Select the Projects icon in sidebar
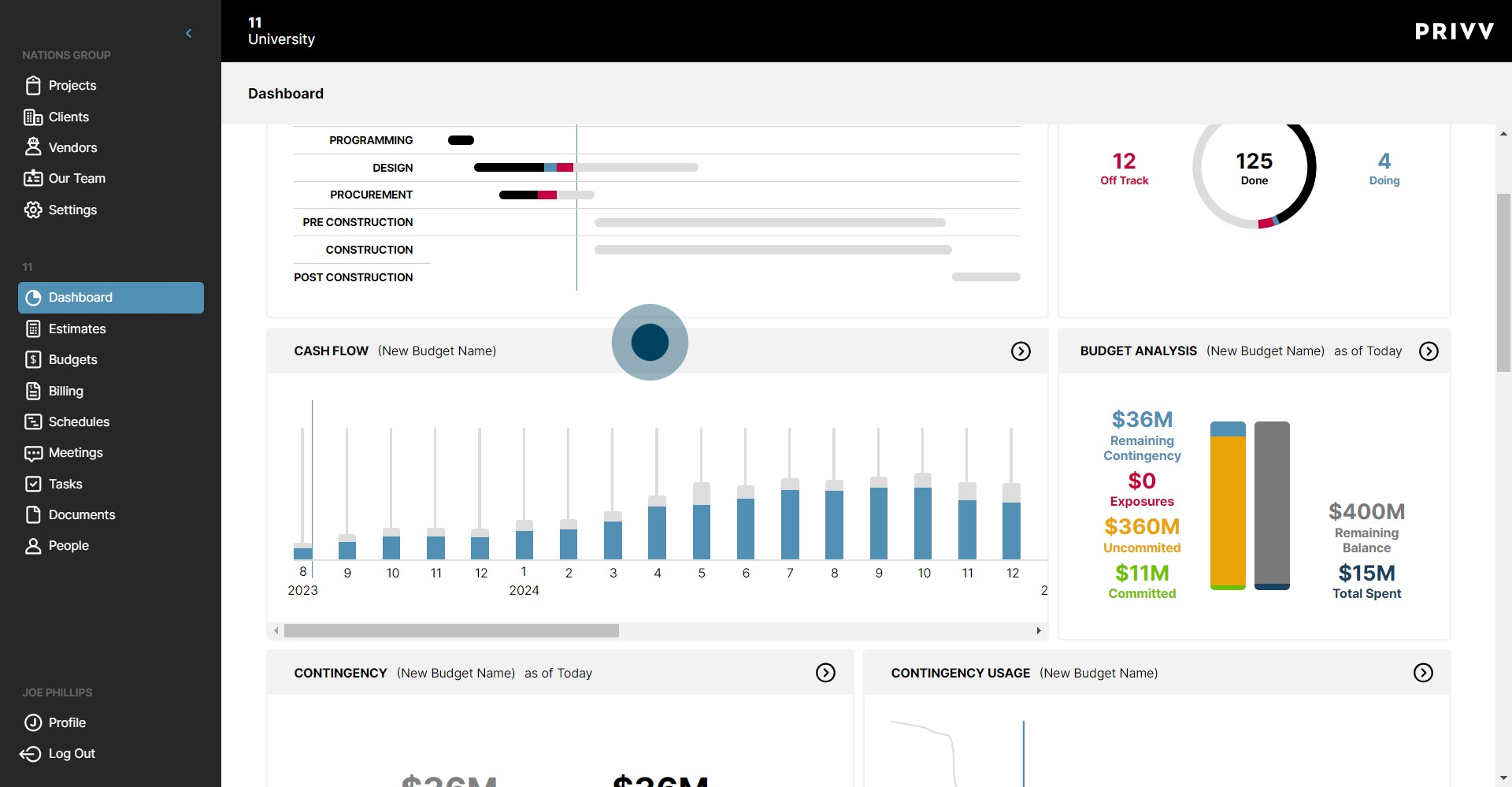The image size is (1512, 787). [32, 85]
